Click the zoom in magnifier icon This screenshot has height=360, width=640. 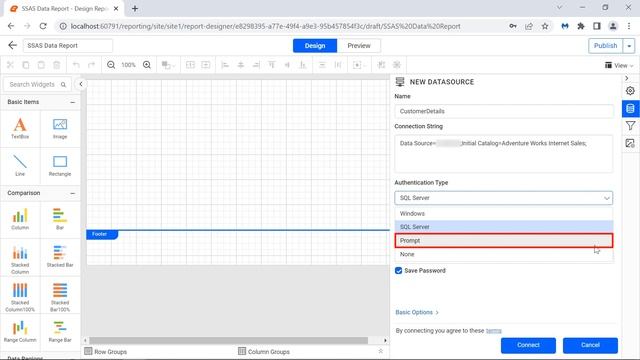click(147, 65)
